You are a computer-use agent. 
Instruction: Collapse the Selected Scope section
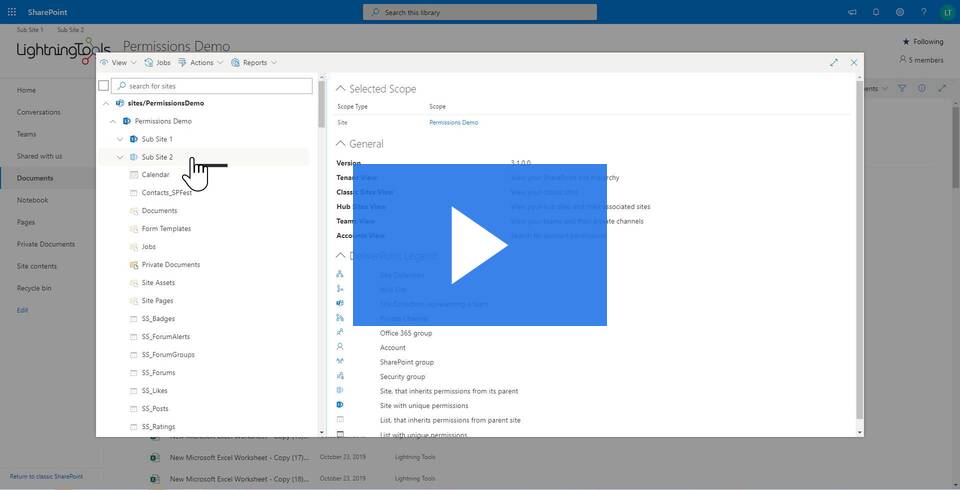pos(340,89)
